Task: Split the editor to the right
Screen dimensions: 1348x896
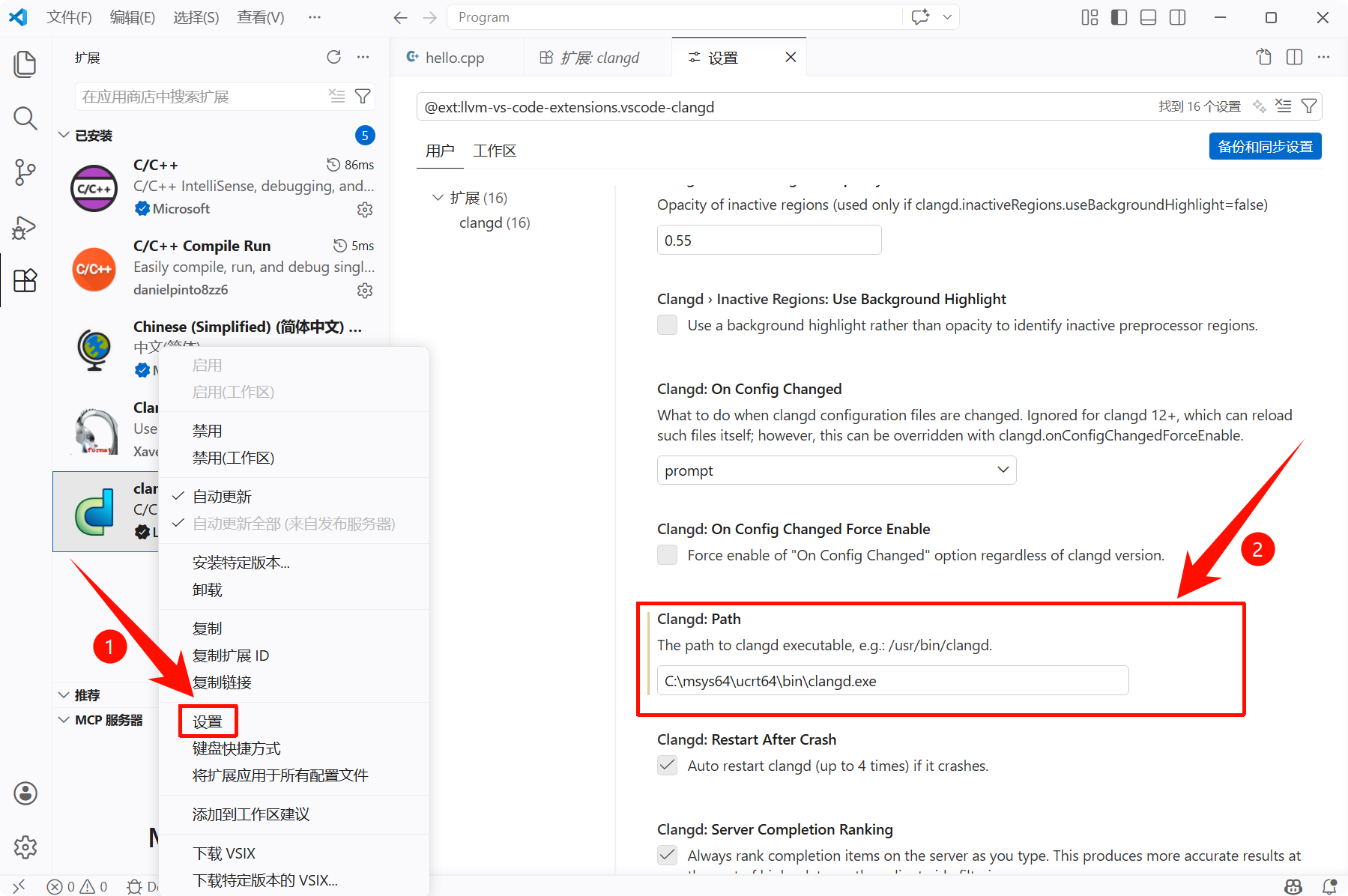Action: pyautogui.click(x=1294, y=57)
